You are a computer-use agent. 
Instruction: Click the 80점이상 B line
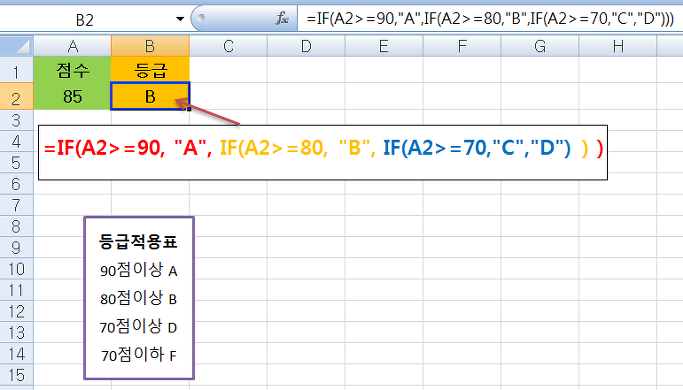[139, 298]
